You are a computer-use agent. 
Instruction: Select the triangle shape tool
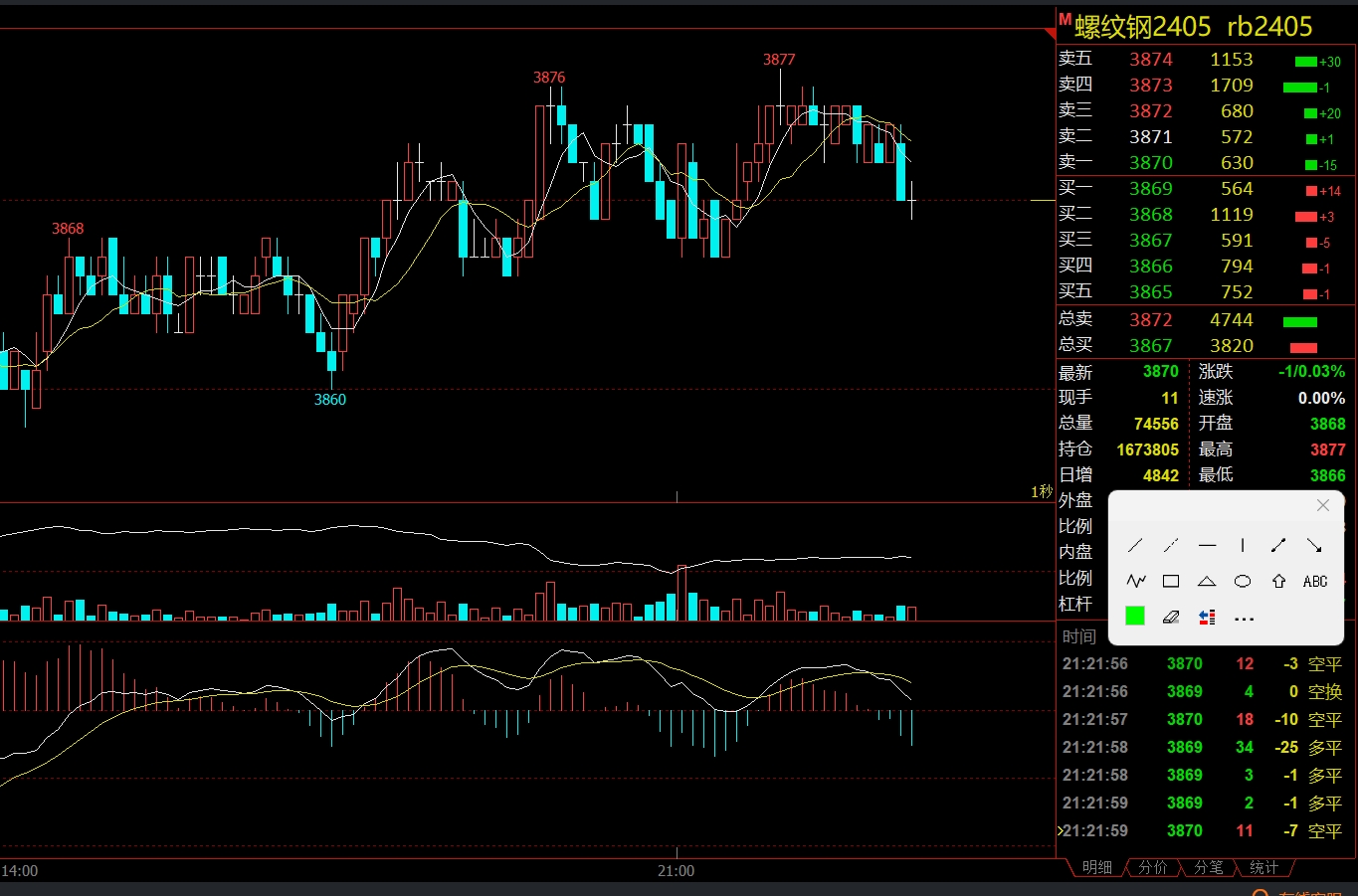click(1207, 581)
